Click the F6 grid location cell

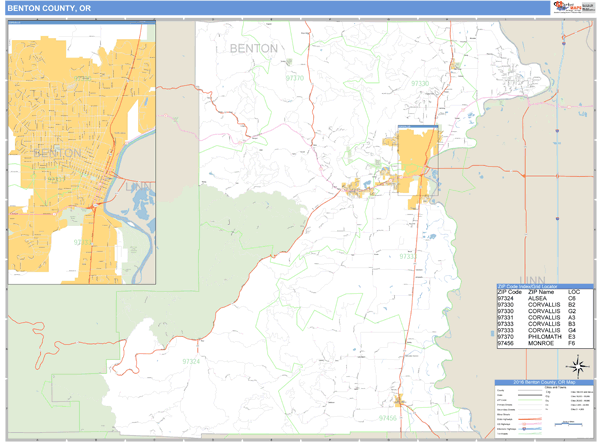(x=571, y=343)
